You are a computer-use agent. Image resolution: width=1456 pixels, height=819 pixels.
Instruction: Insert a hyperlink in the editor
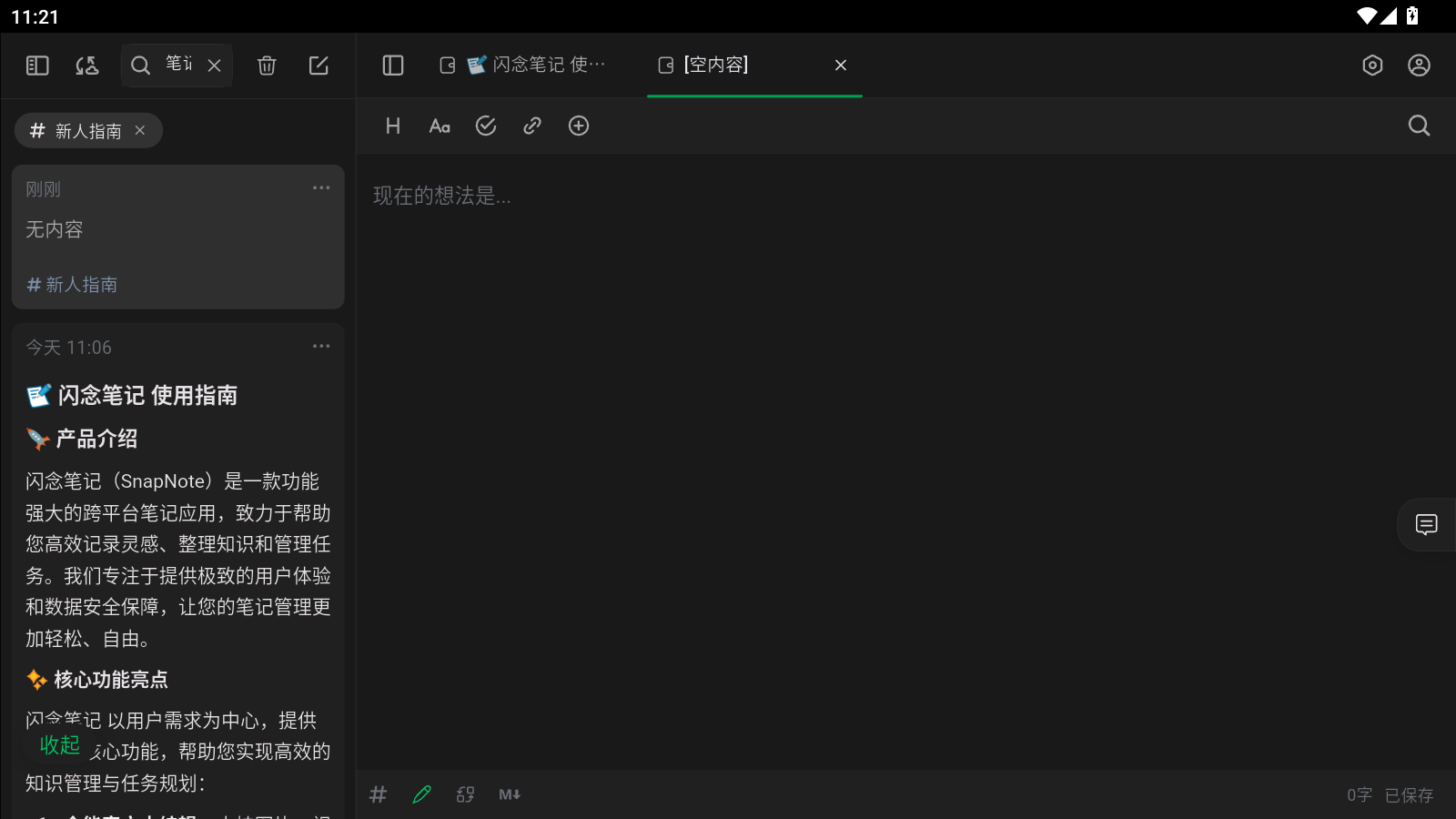(x=532, y=126)
